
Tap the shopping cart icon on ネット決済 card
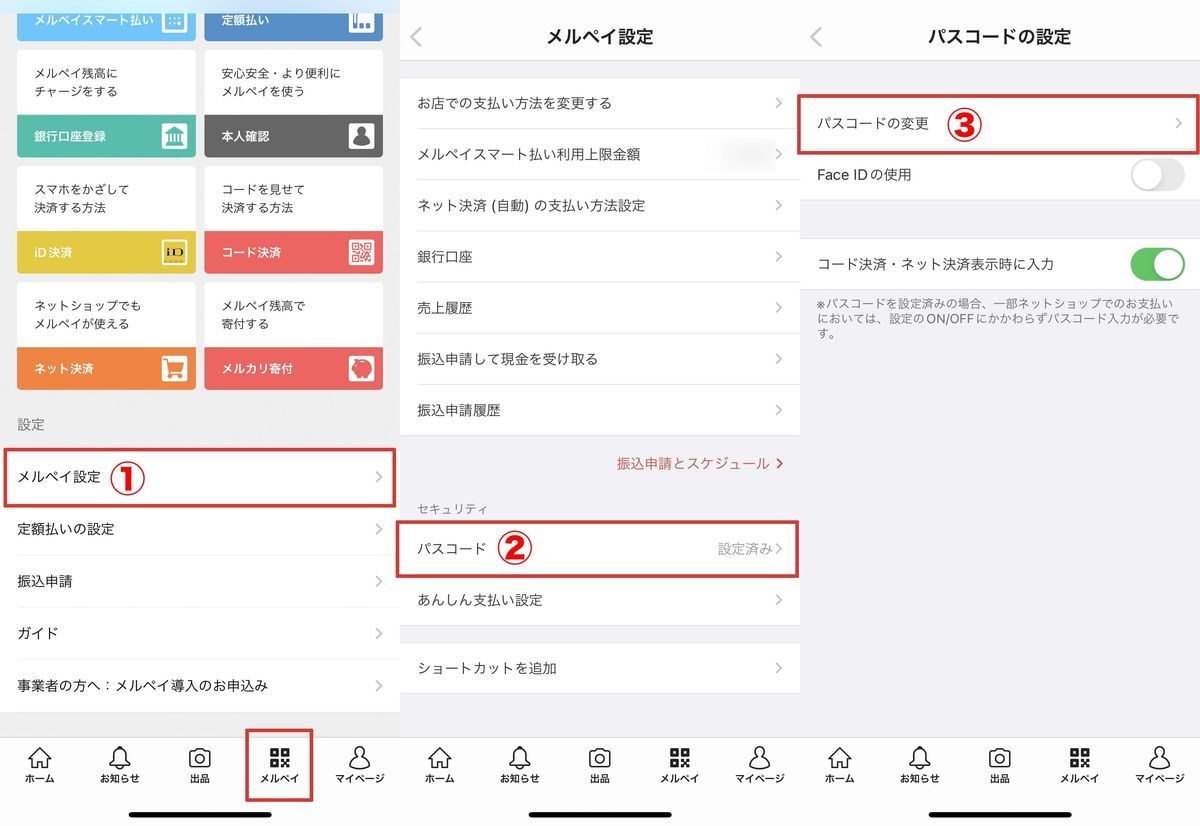pos(174,369)
